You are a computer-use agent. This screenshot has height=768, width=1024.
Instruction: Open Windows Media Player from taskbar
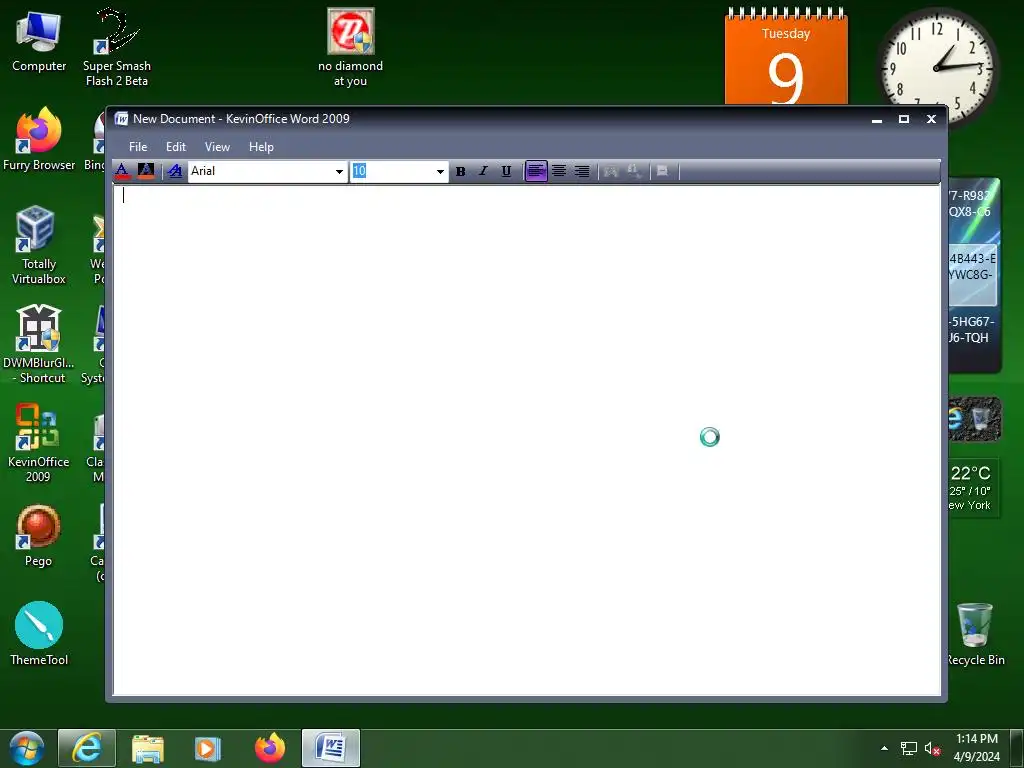[x=208, y=748]
